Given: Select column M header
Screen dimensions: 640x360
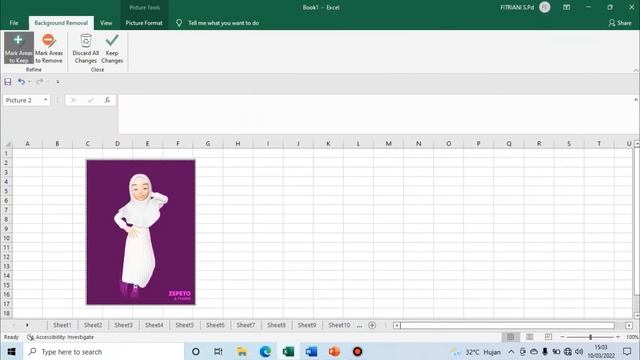Looking at the screenshot, I should point(389,144).
